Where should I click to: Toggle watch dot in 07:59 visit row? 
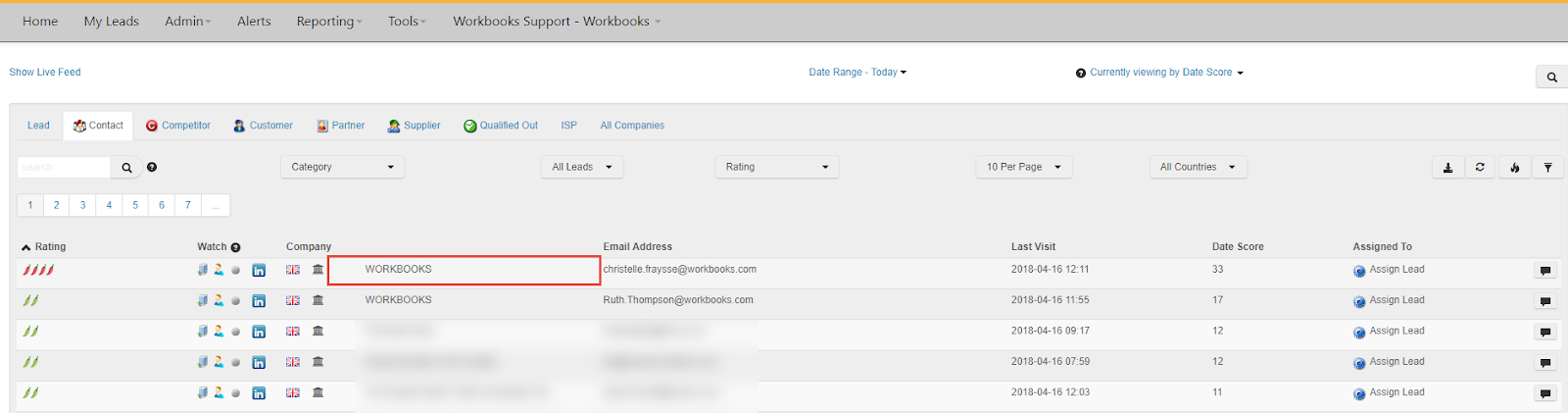point(235,363)
